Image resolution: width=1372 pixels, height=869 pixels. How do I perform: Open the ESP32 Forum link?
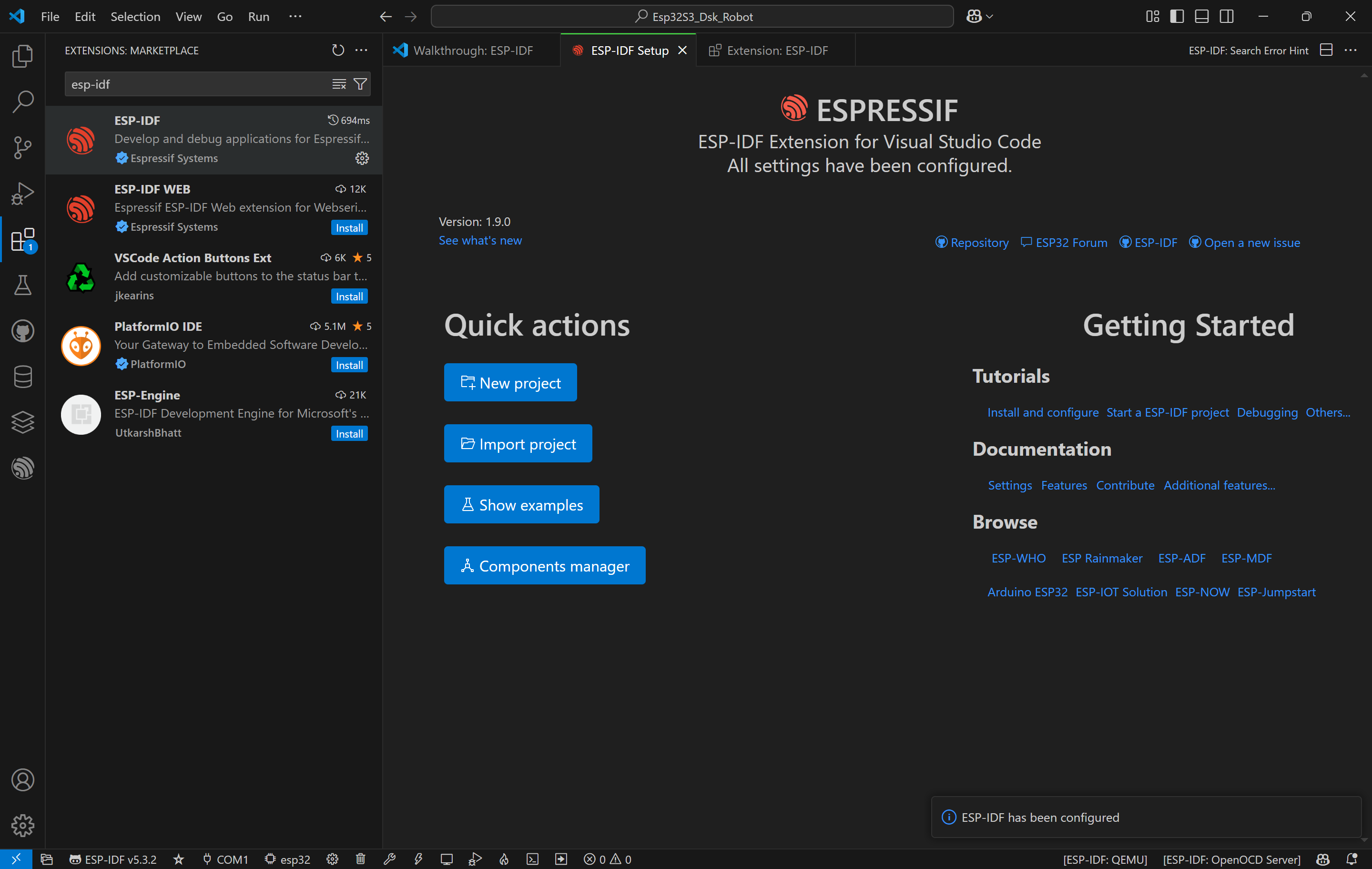pos(1064,243)
